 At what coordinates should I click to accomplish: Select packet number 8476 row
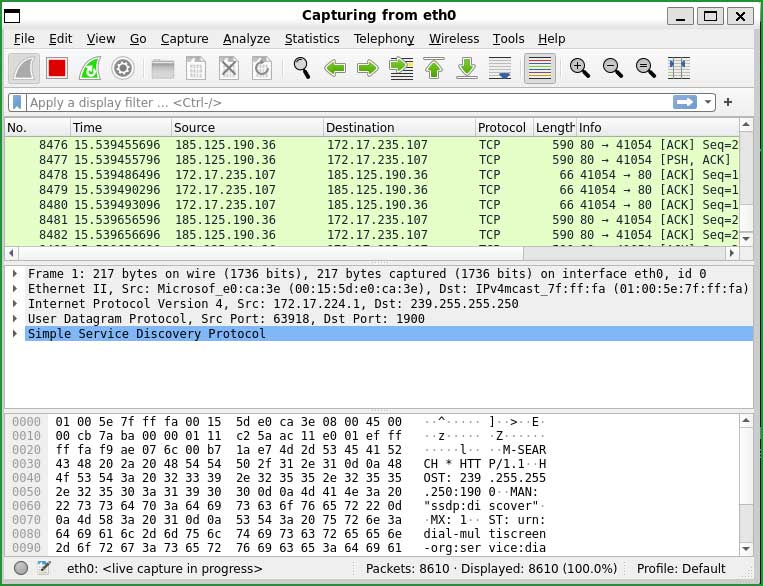(x=372, y=145)
